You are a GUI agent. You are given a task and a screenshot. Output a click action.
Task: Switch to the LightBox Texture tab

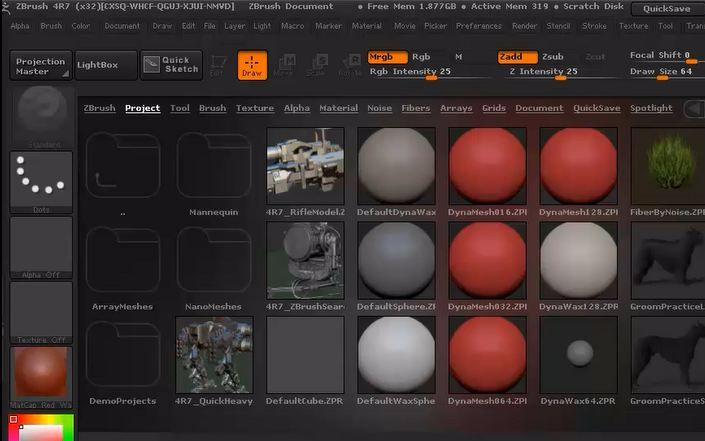(254, 108)
